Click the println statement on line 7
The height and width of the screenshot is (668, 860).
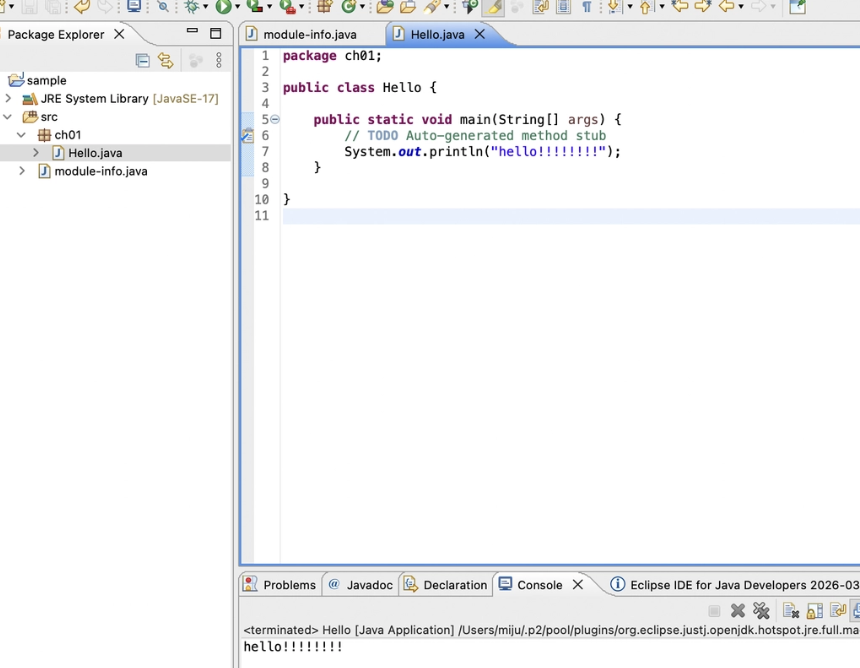pos(483,151)
